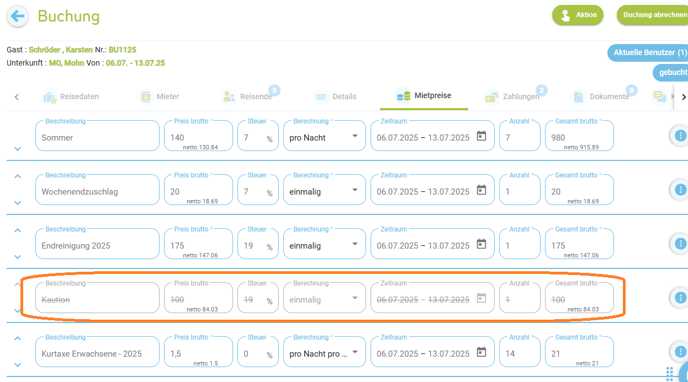Switch to the Reisedaten tab

[x=71, y=96]
